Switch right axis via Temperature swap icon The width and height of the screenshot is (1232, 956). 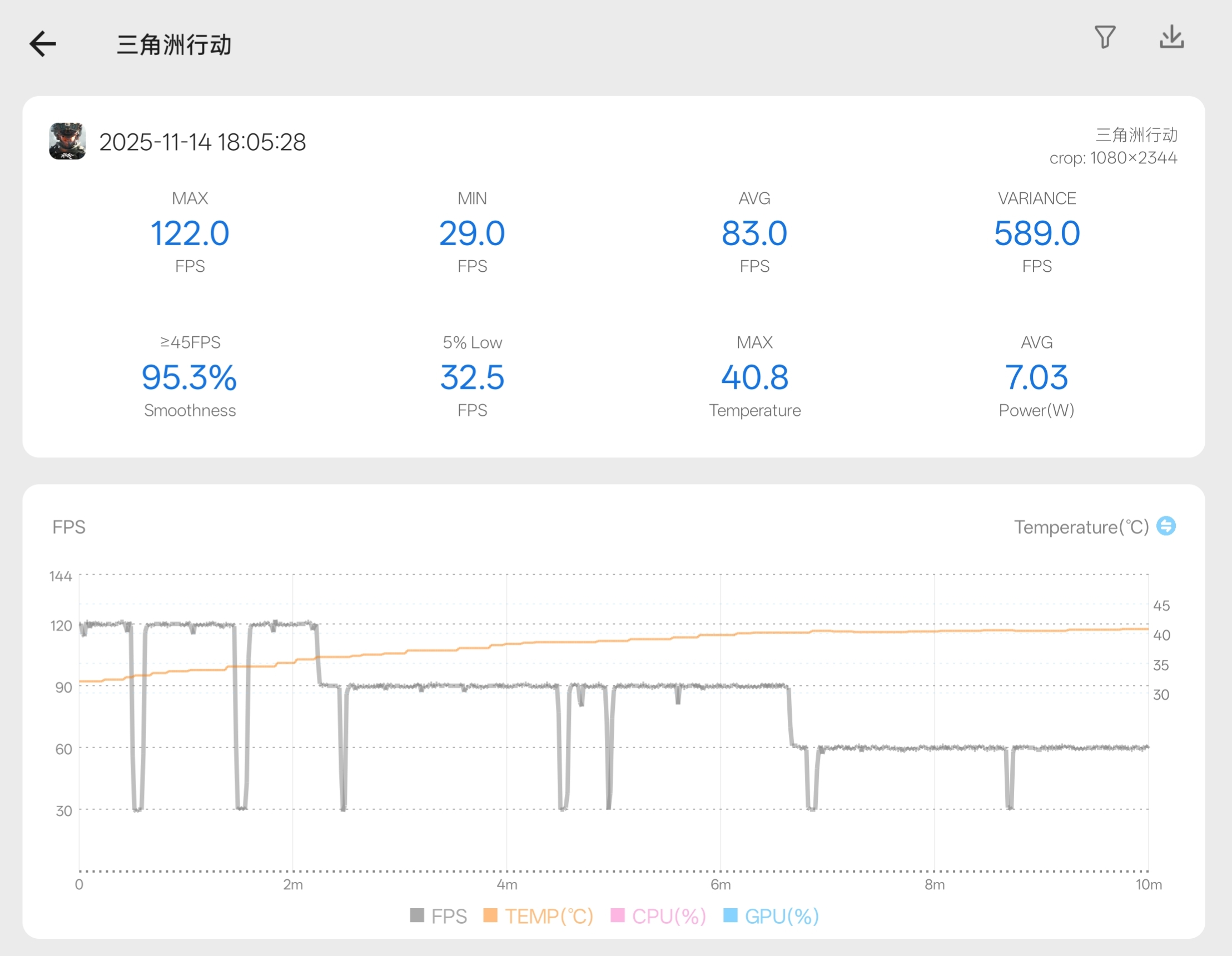coord(1165,526)
